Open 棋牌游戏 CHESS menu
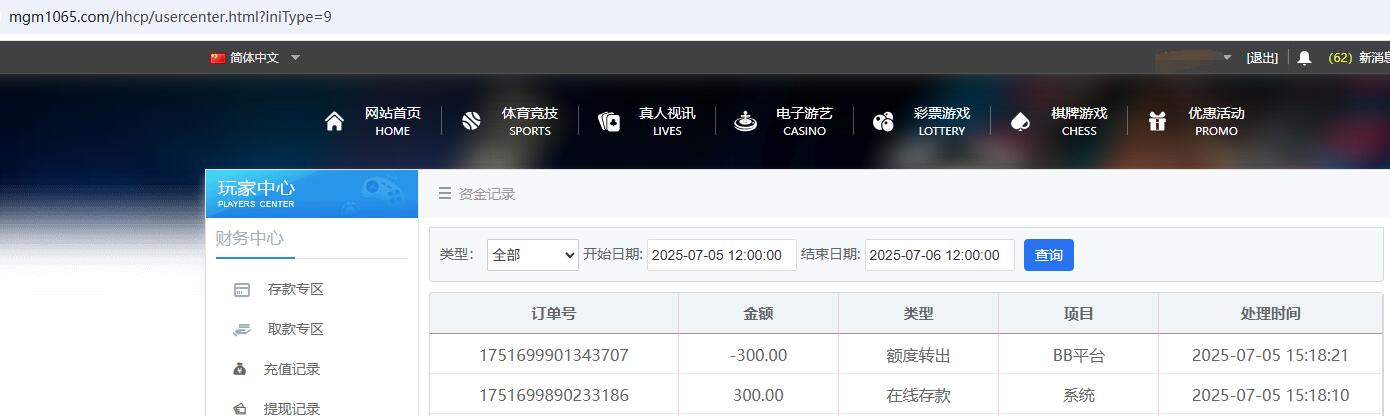Image resolution: width=1390 pixels, height=416 pixels. coord(1079,121)
